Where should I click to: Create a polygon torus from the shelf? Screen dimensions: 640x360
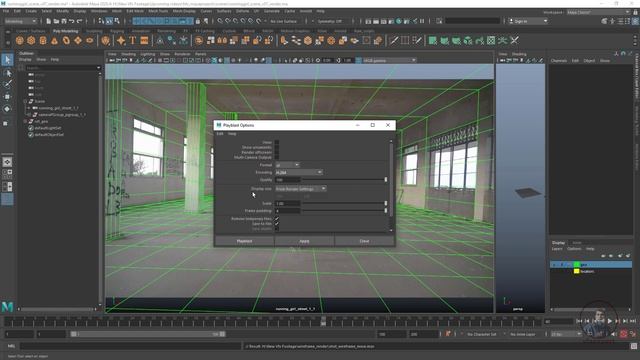click(66, 40)
